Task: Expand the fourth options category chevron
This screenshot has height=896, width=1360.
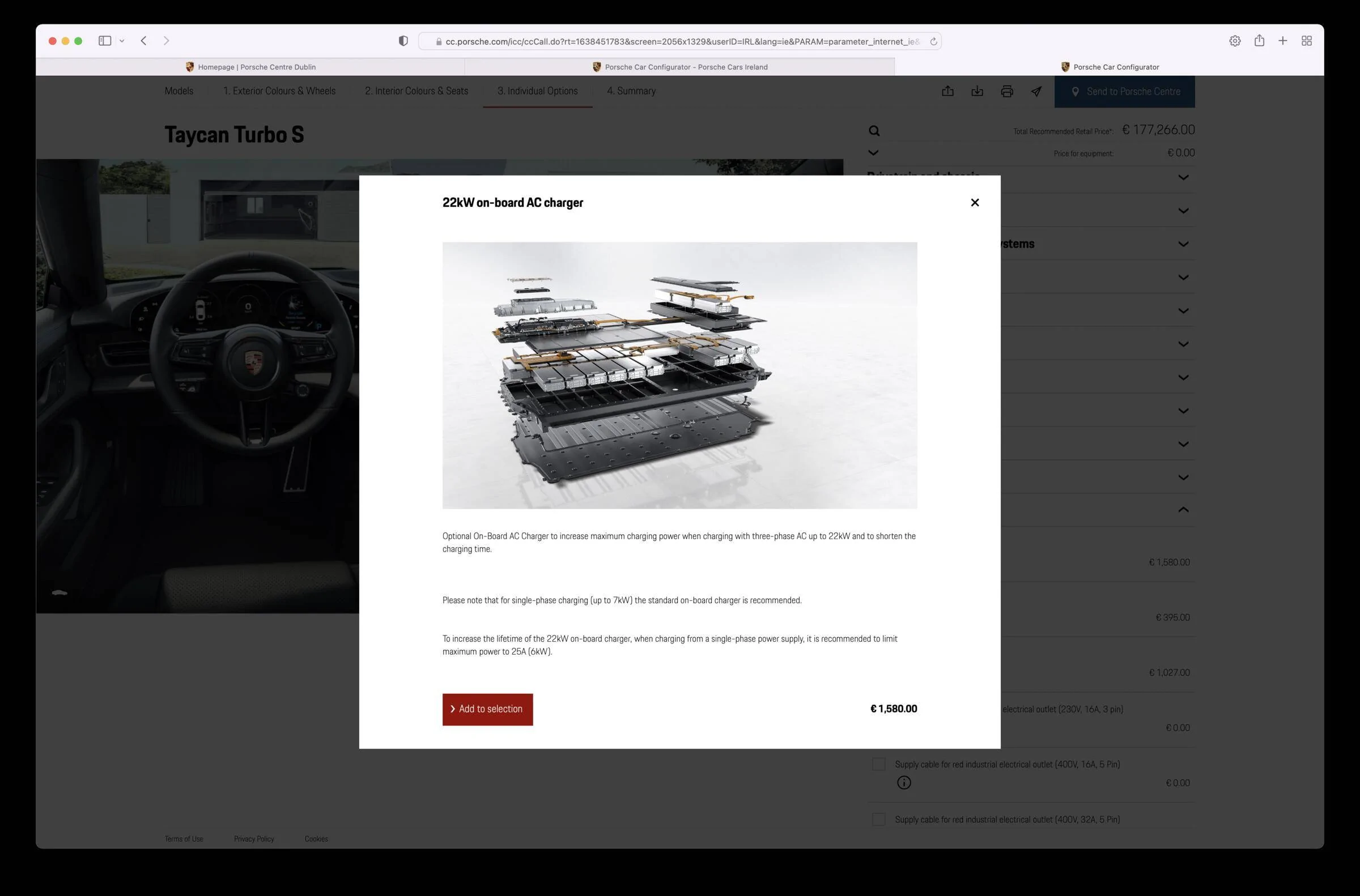Action: [x=1183, y=278]
